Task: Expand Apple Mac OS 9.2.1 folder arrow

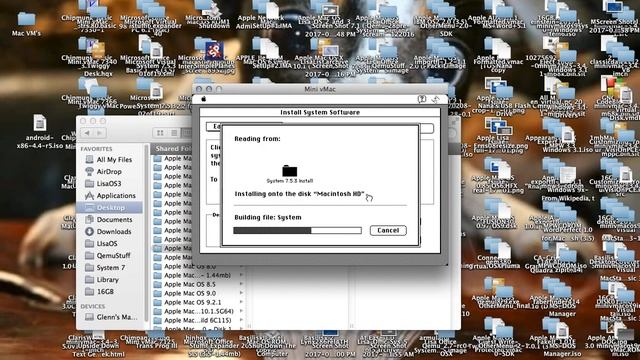Action: 241,302
